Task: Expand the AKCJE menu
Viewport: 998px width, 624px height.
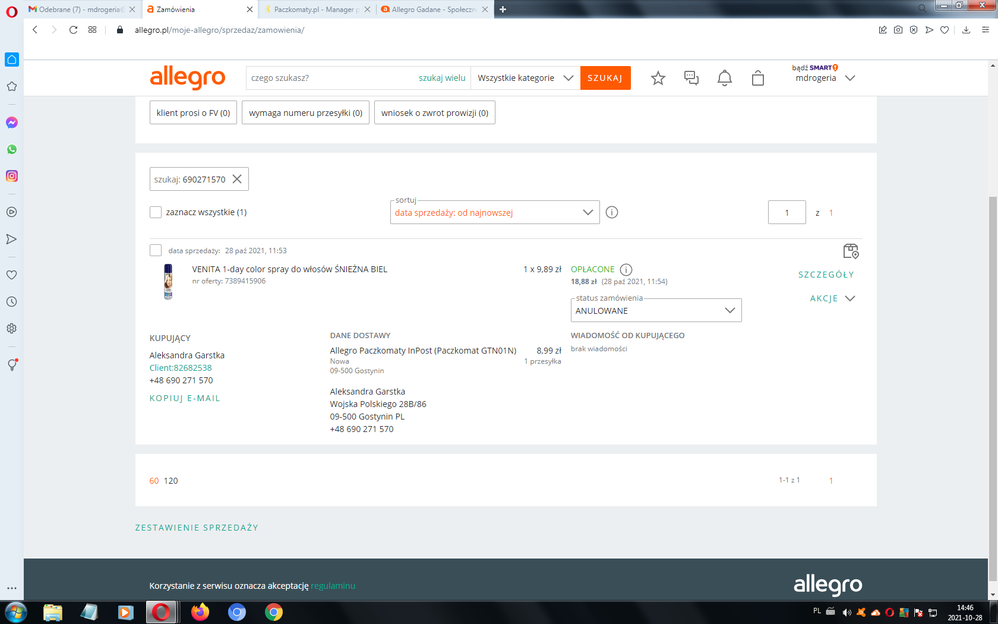Action: (833, 299)
